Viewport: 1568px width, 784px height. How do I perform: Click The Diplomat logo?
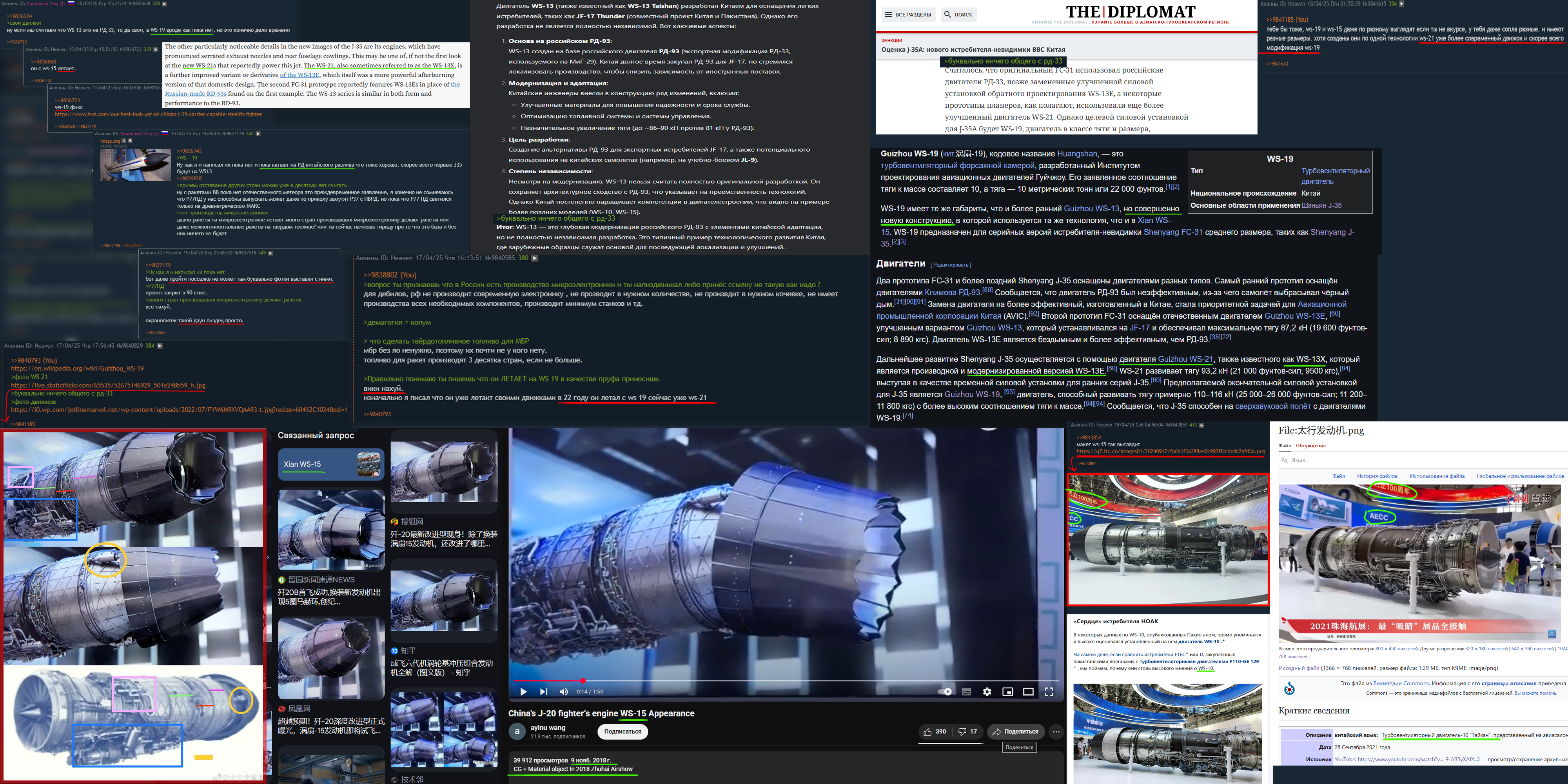point(1131,12)
